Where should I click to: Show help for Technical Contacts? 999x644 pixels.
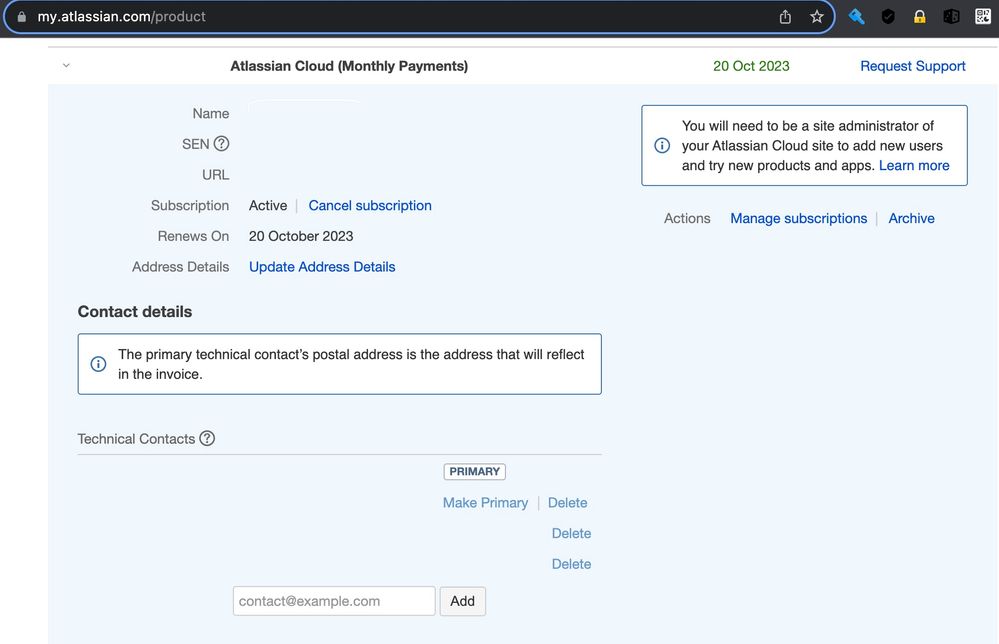coord(207,438)
